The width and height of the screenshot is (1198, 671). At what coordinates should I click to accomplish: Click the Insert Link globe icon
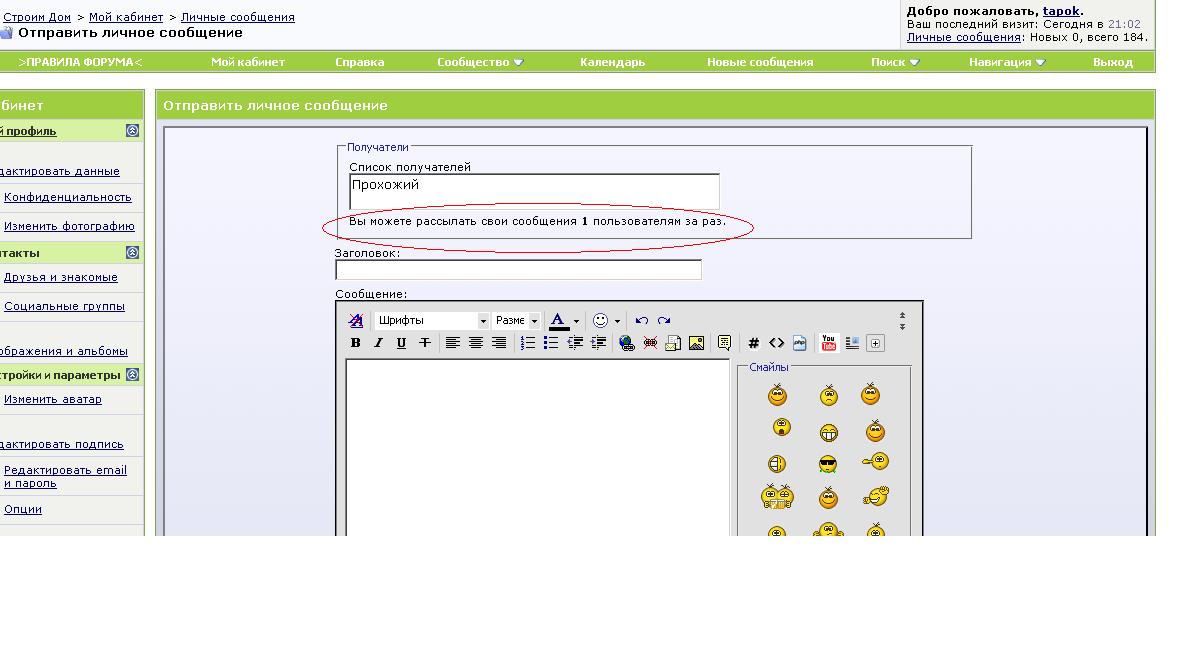coord(627,343)
